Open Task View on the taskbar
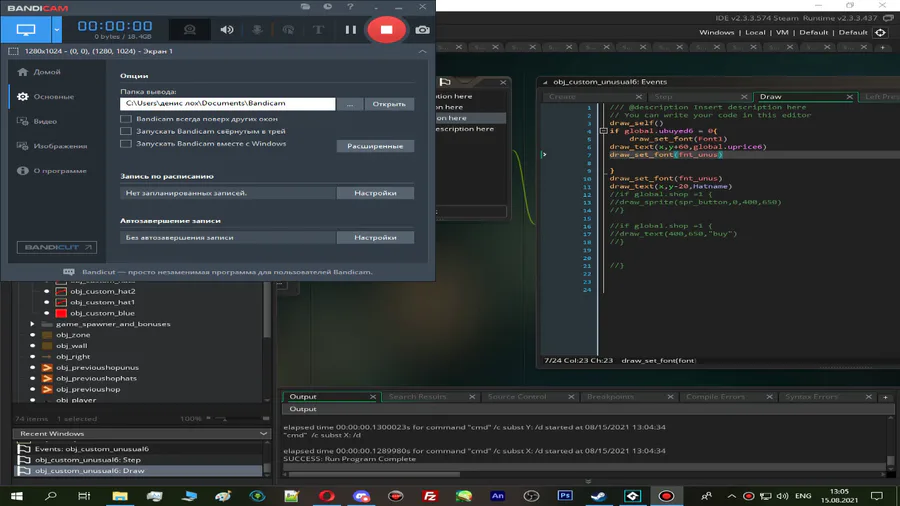The height and width of the screenshot is (506, 900). [84, 496]
